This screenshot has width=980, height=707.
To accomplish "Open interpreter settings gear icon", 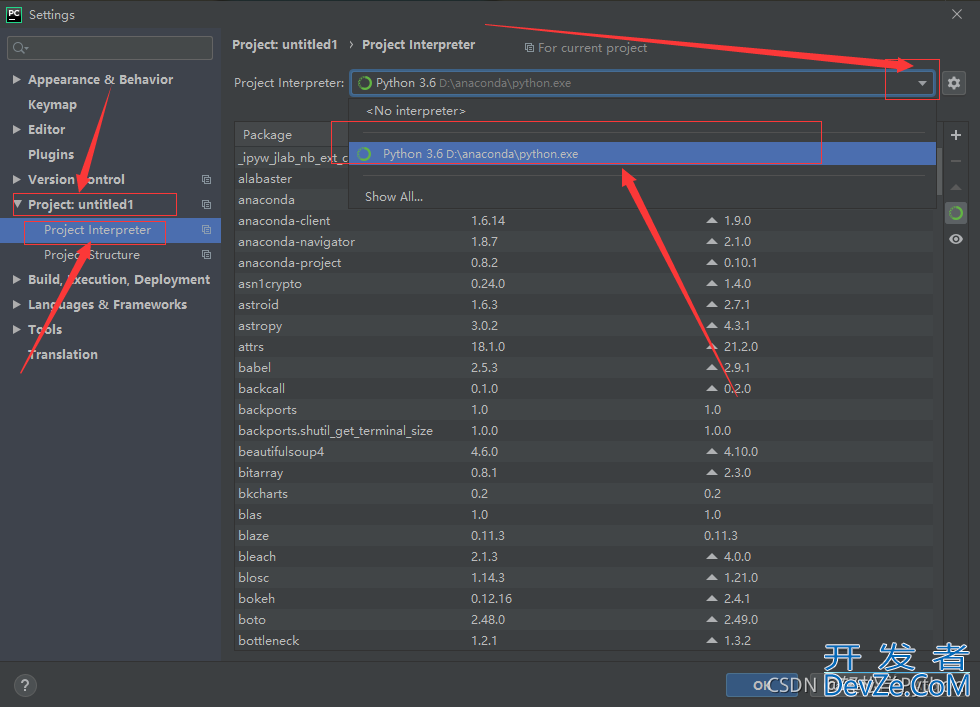I will pos(954,83).
